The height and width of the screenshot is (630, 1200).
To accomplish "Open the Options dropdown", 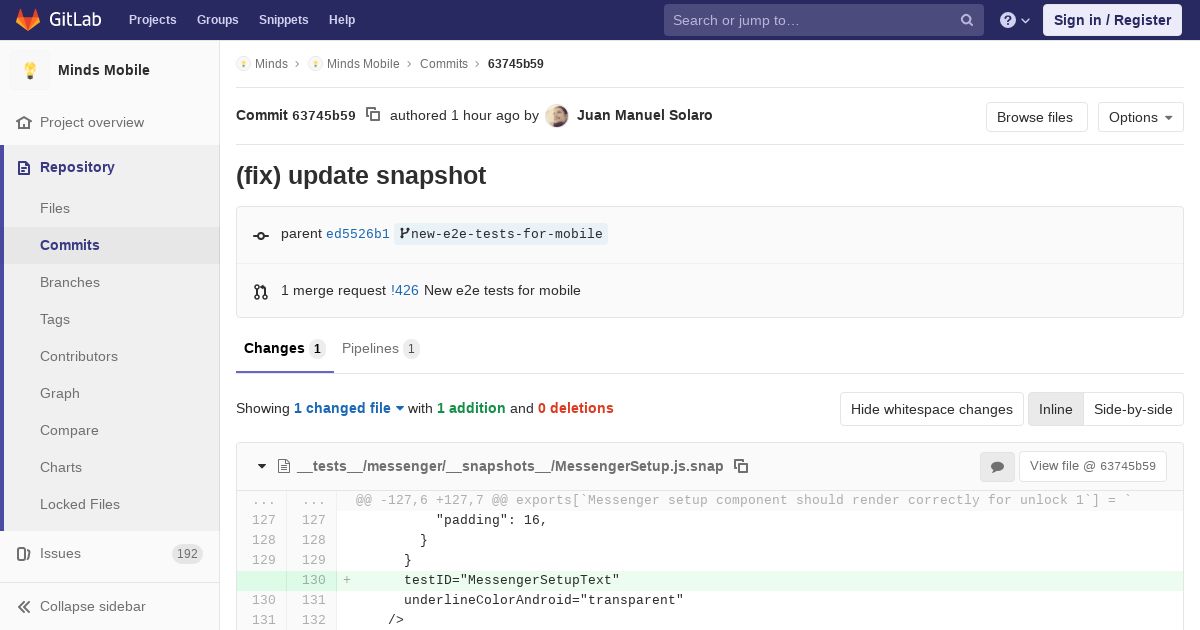I will 1140,117.
